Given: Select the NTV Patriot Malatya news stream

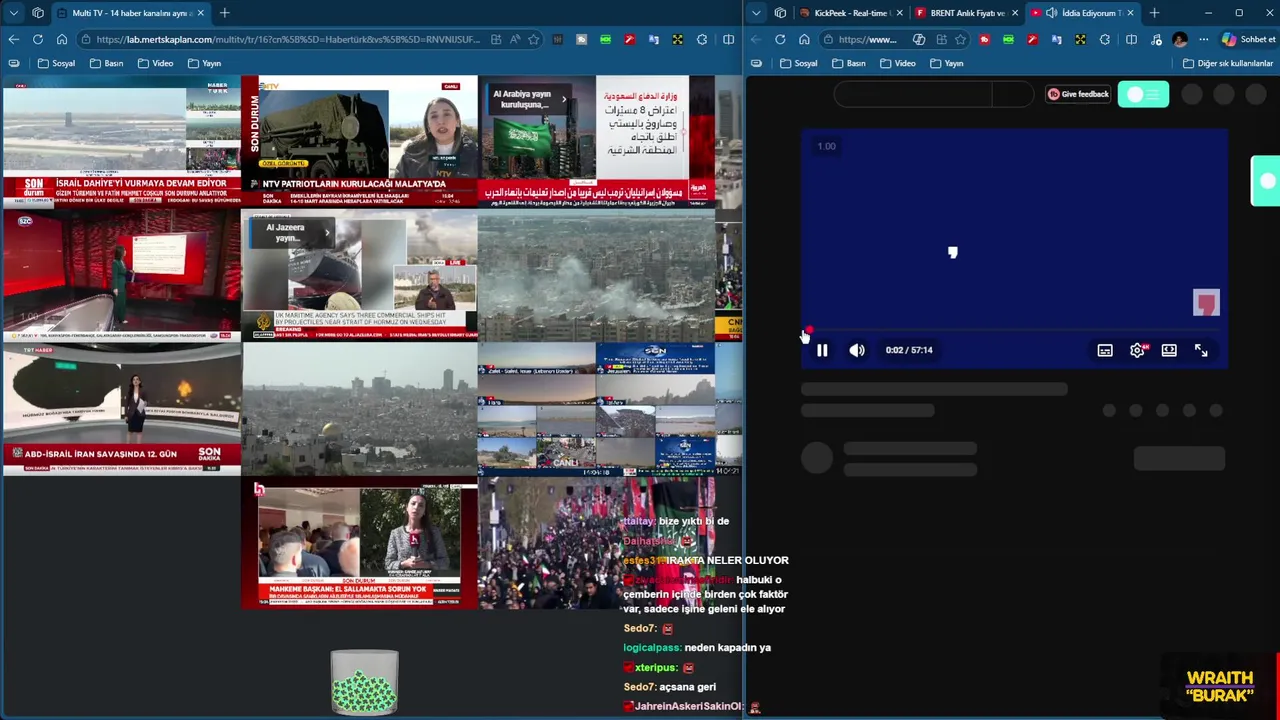Looking at the screenshot, I should [x=359, y=141].
